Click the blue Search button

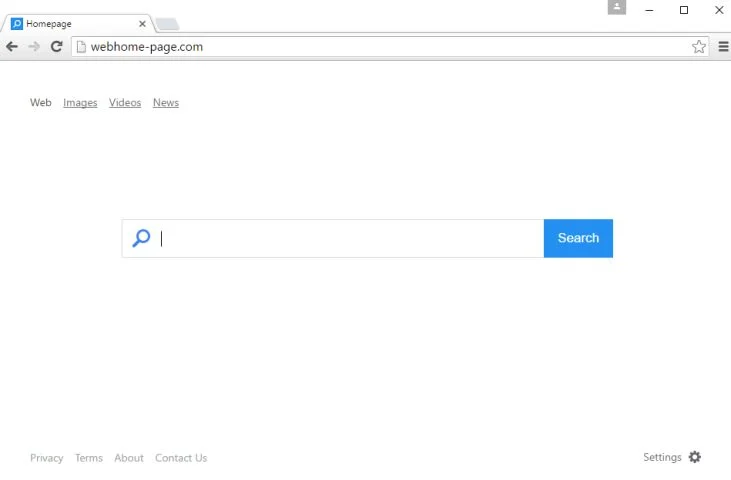pos(578,238)
